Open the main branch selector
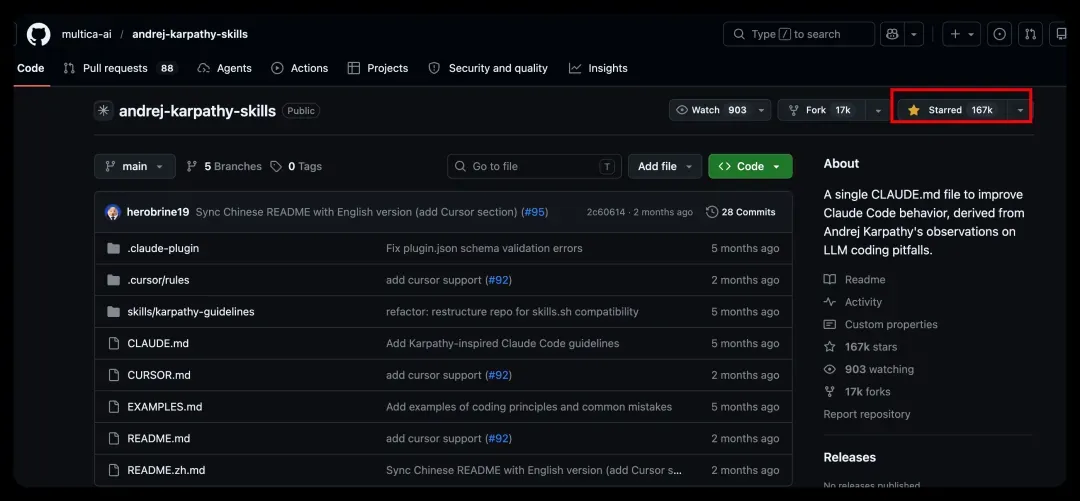Viewport: 1080px width, 501px height. tap(134, 166)
